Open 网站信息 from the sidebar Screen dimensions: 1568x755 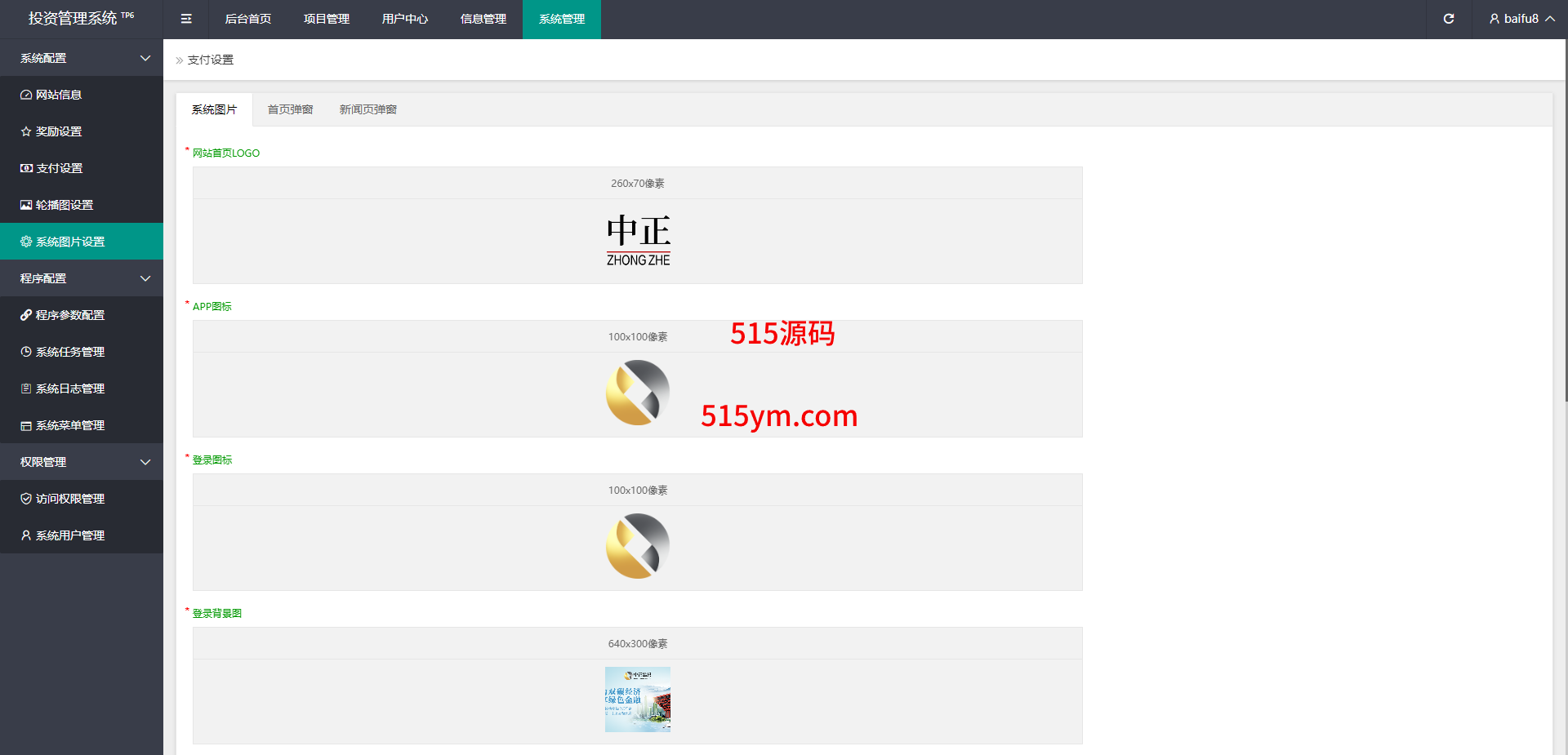click(x=59, y=95)
